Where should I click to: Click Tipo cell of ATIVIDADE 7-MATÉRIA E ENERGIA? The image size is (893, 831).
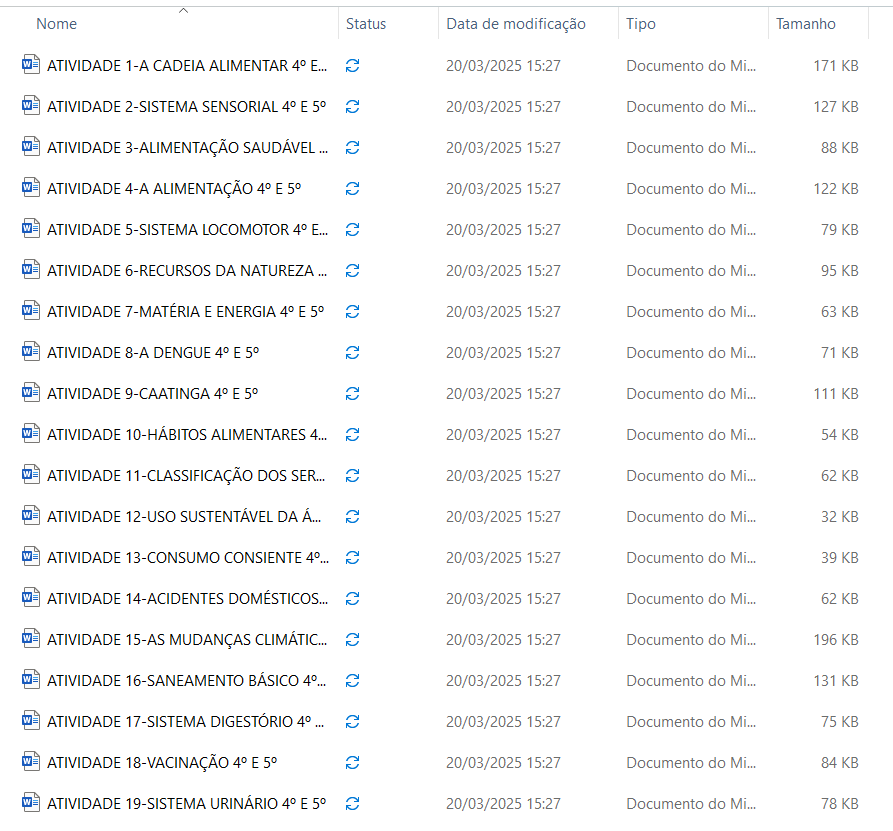pos(691,312)
